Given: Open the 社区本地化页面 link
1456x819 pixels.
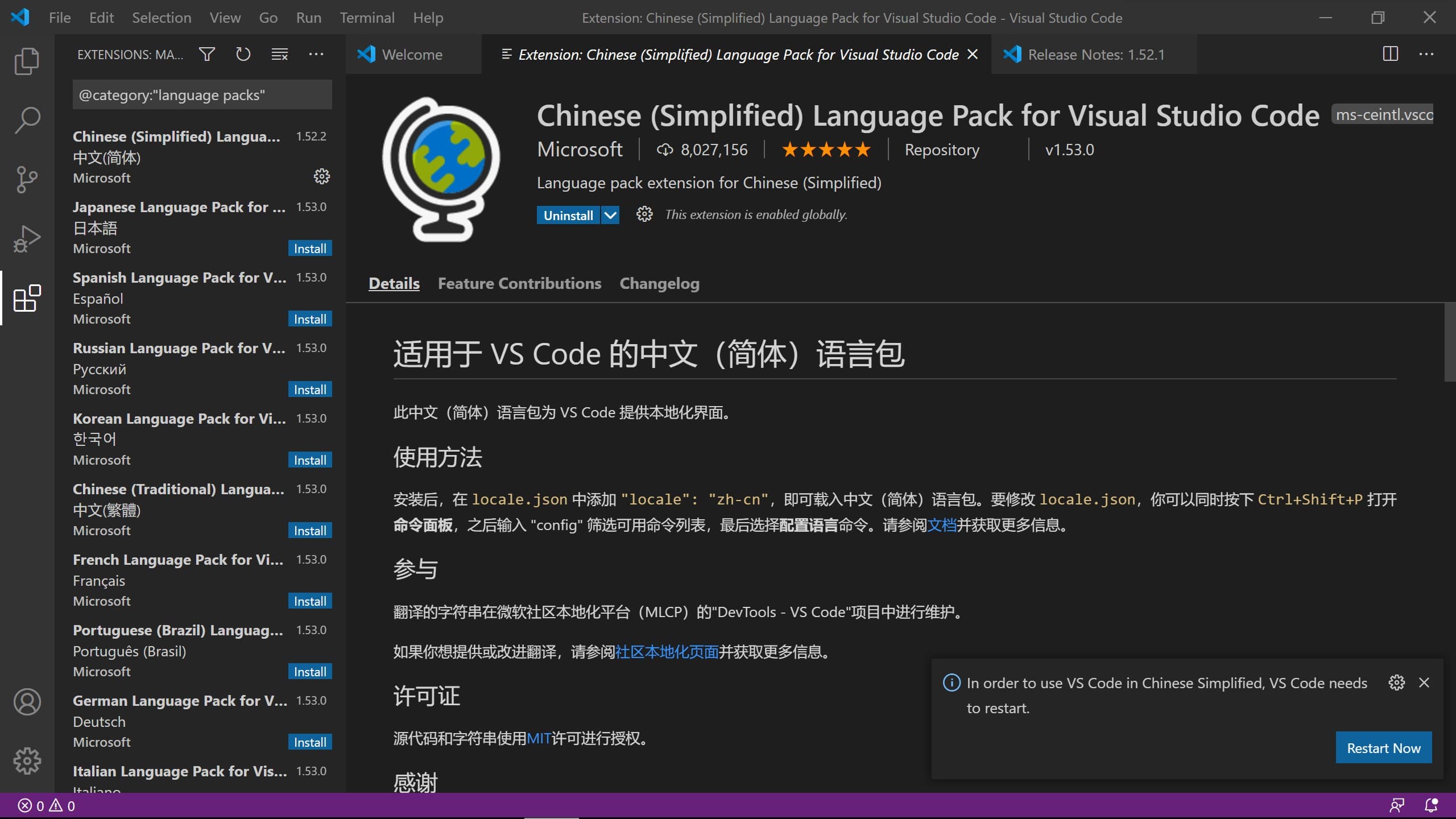Looking at the screenshot, I should [x=667, y=652].
